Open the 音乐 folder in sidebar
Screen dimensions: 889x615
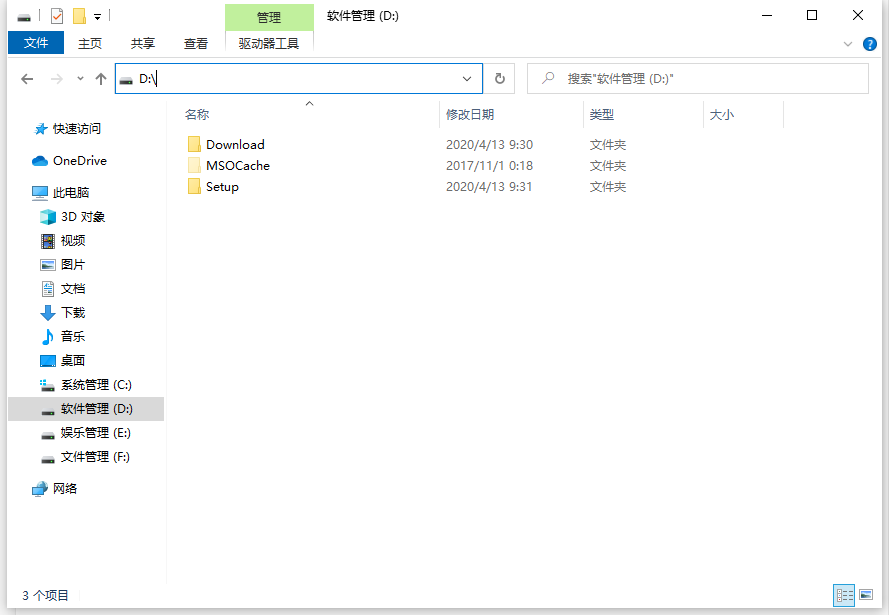(73, 336)
